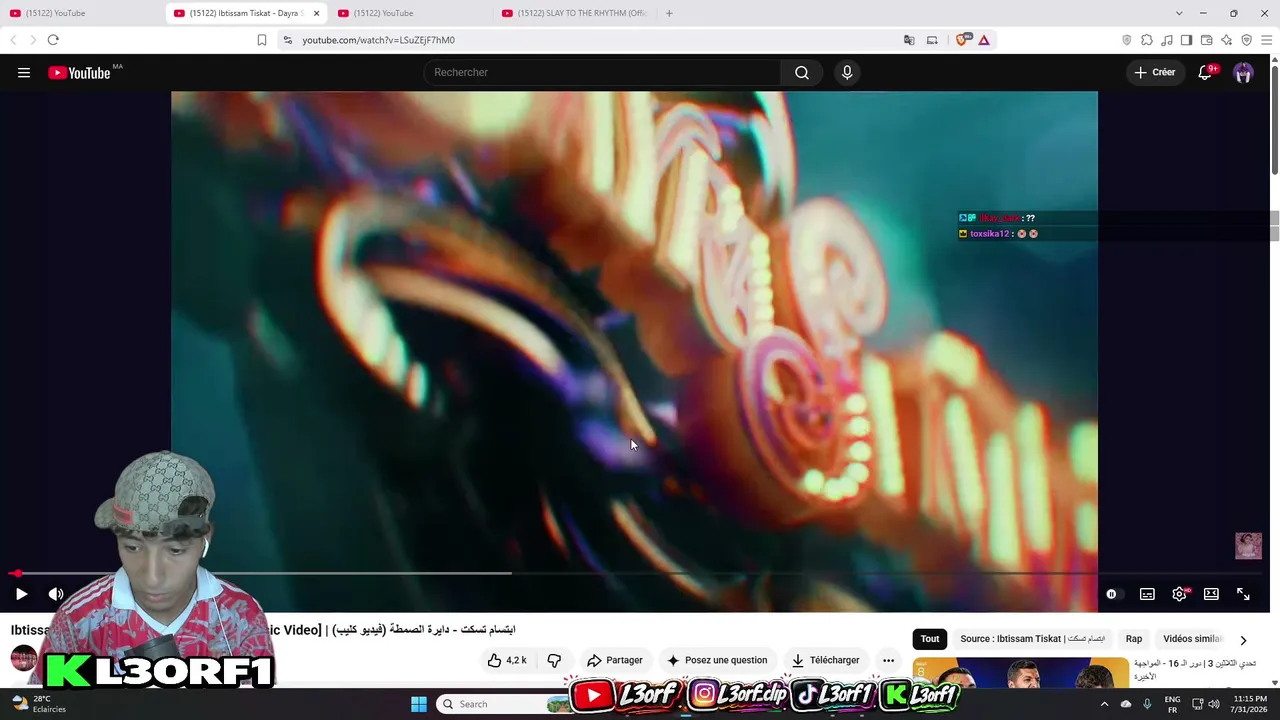Enter fullscreen mode on the video
The height and width of the screenshot is (720, 1280).
[1243, 594]
